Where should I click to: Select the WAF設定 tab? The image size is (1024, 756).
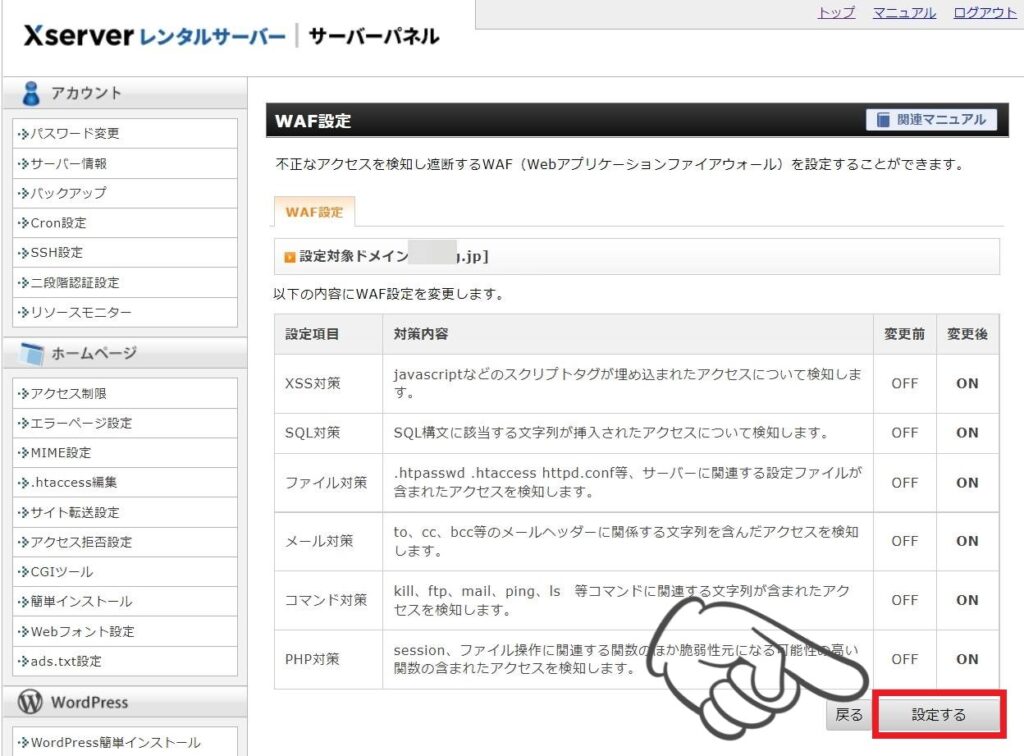313,212
